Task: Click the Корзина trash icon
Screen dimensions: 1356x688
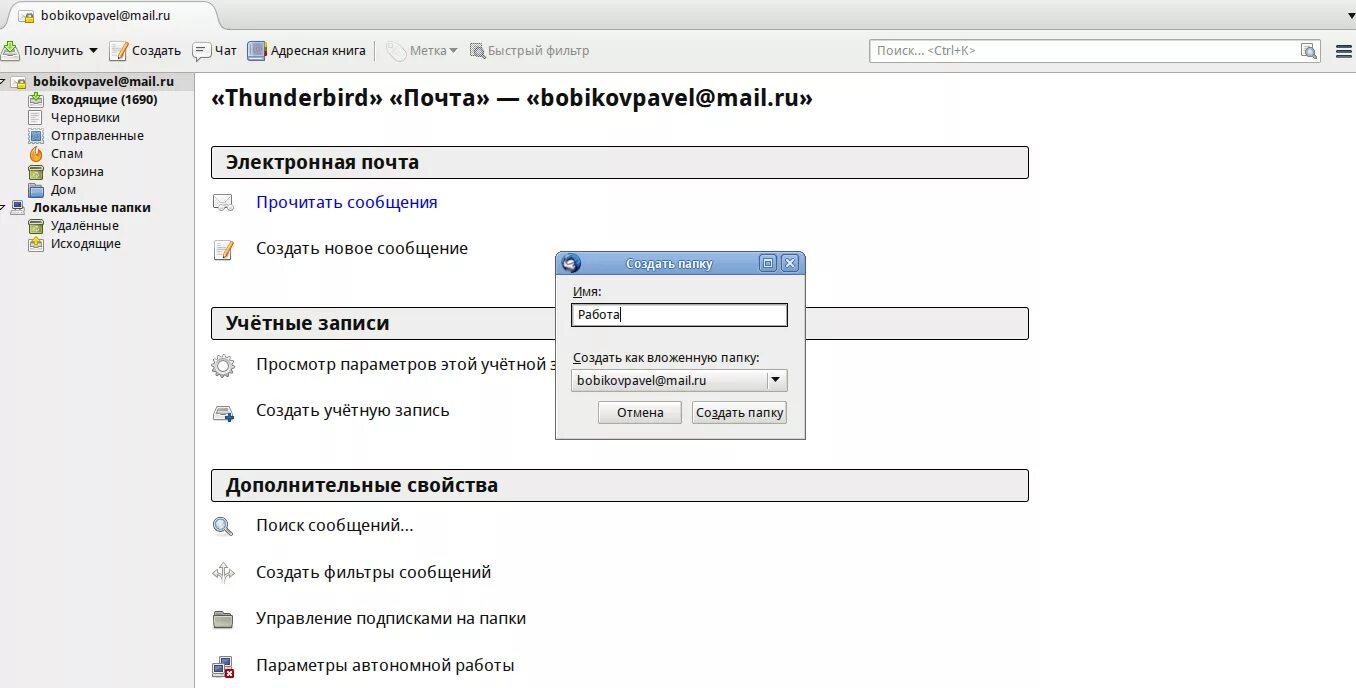Action: tap(36, 172)
